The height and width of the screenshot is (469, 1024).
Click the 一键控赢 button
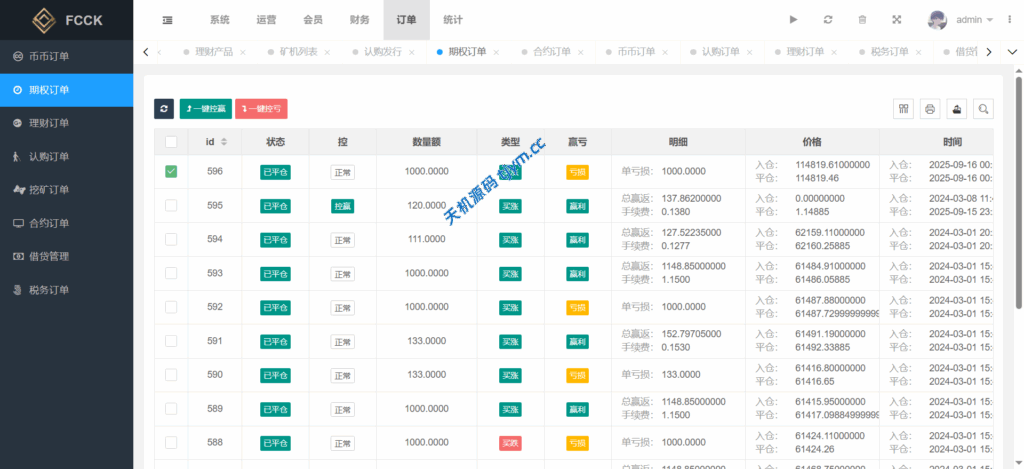tap(206, 109)
